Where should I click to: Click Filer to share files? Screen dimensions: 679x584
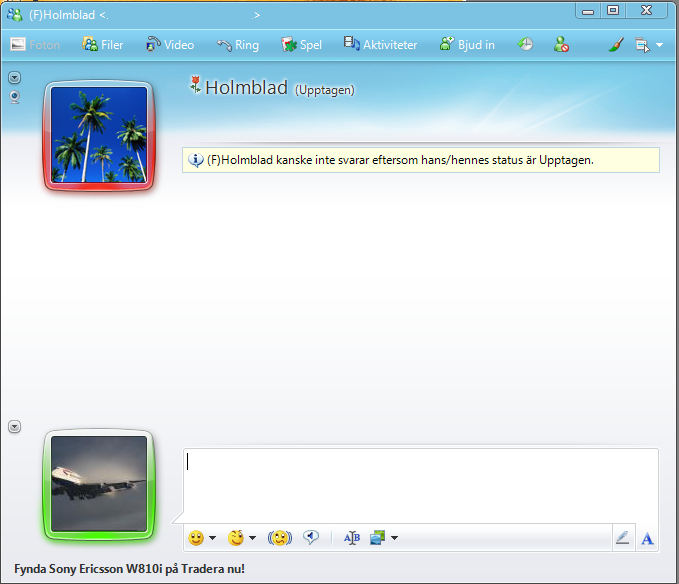pyautogui.click(x=103, y=45)
